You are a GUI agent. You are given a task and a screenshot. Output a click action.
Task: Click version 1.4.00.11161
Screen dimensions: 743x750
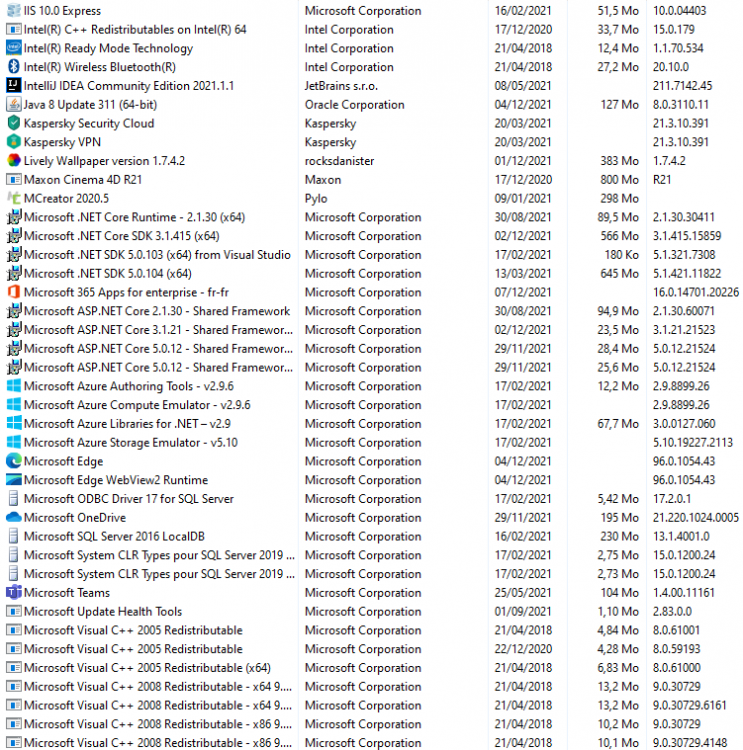[683, 593]
